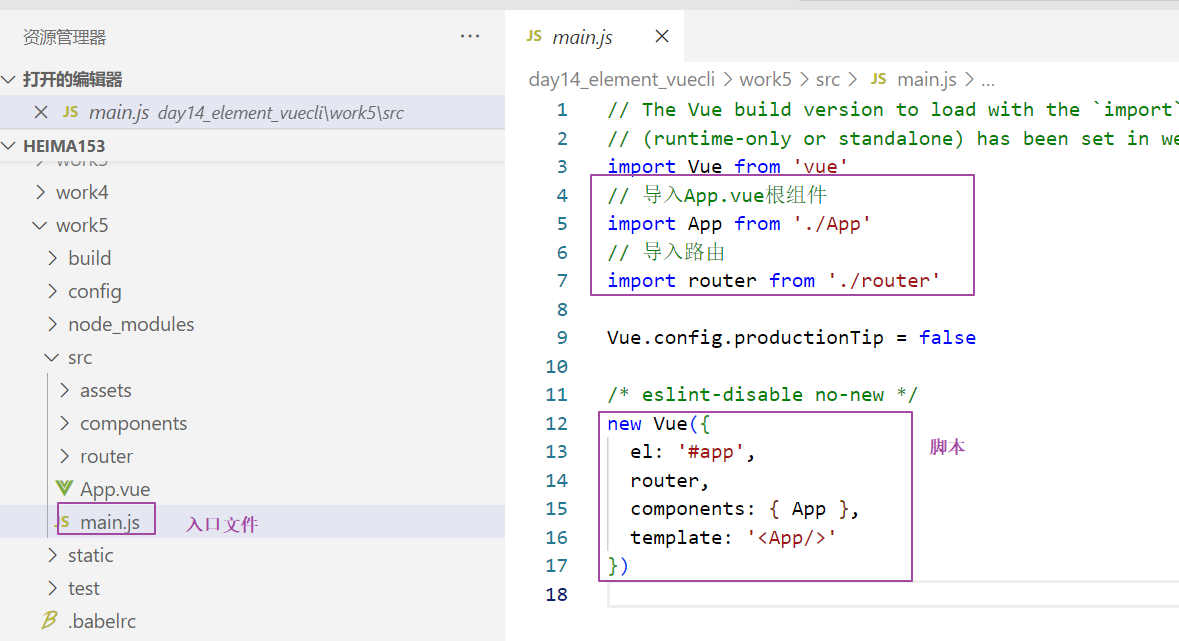Close main.js in the open editors list
Image resolution: width=1179 pixels, height=641 pixels.
click(41, 113)
